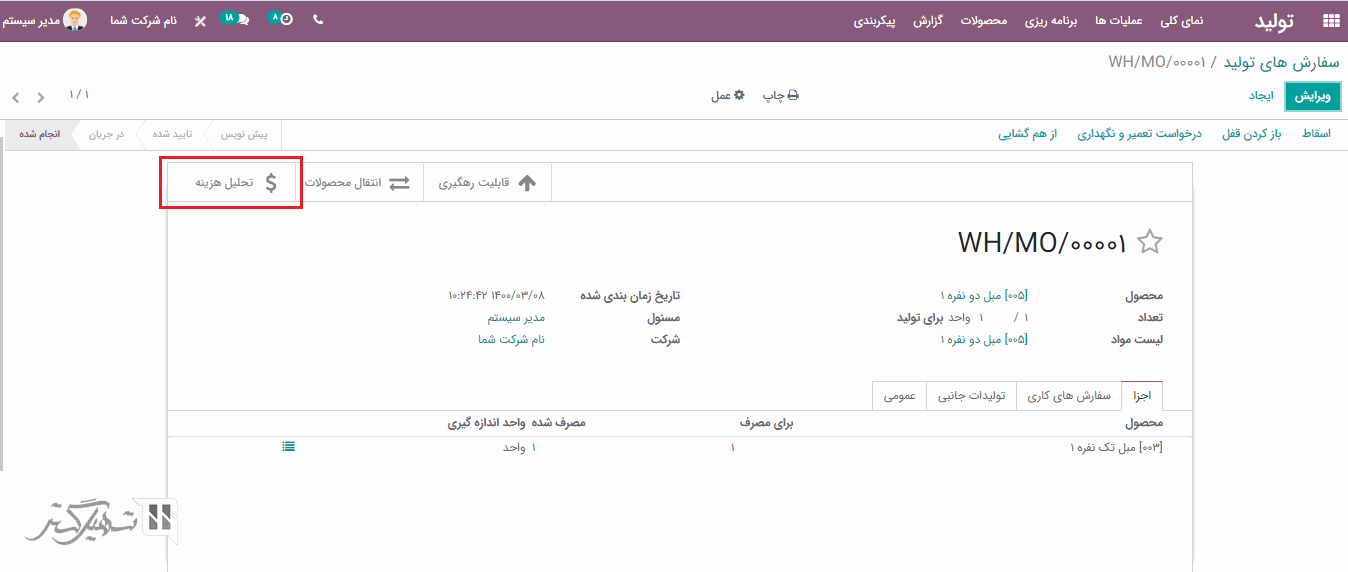Click the phone icon in the navbar
The height and width of the screenshot is (572, 1348).
(x=318, y=19)
